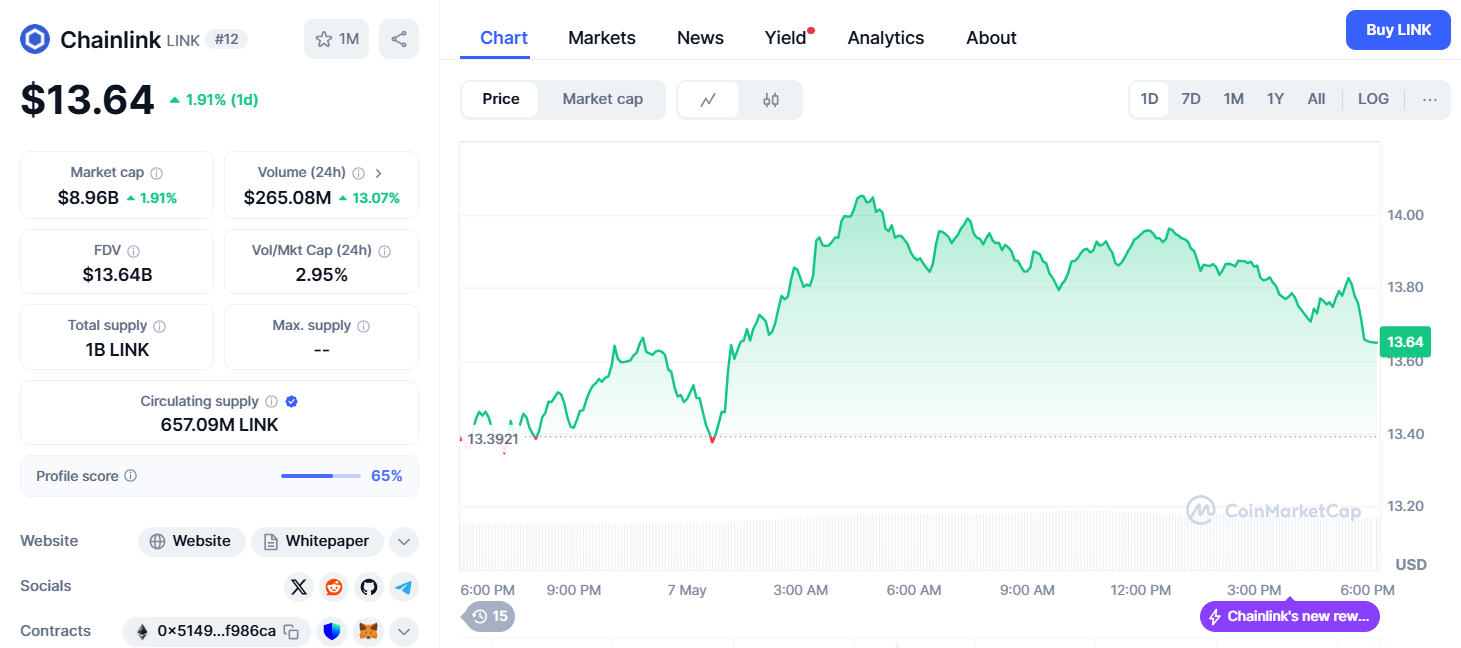Click the history events badge showing 15
The image size is (1461, 648).
pos(490,616)
